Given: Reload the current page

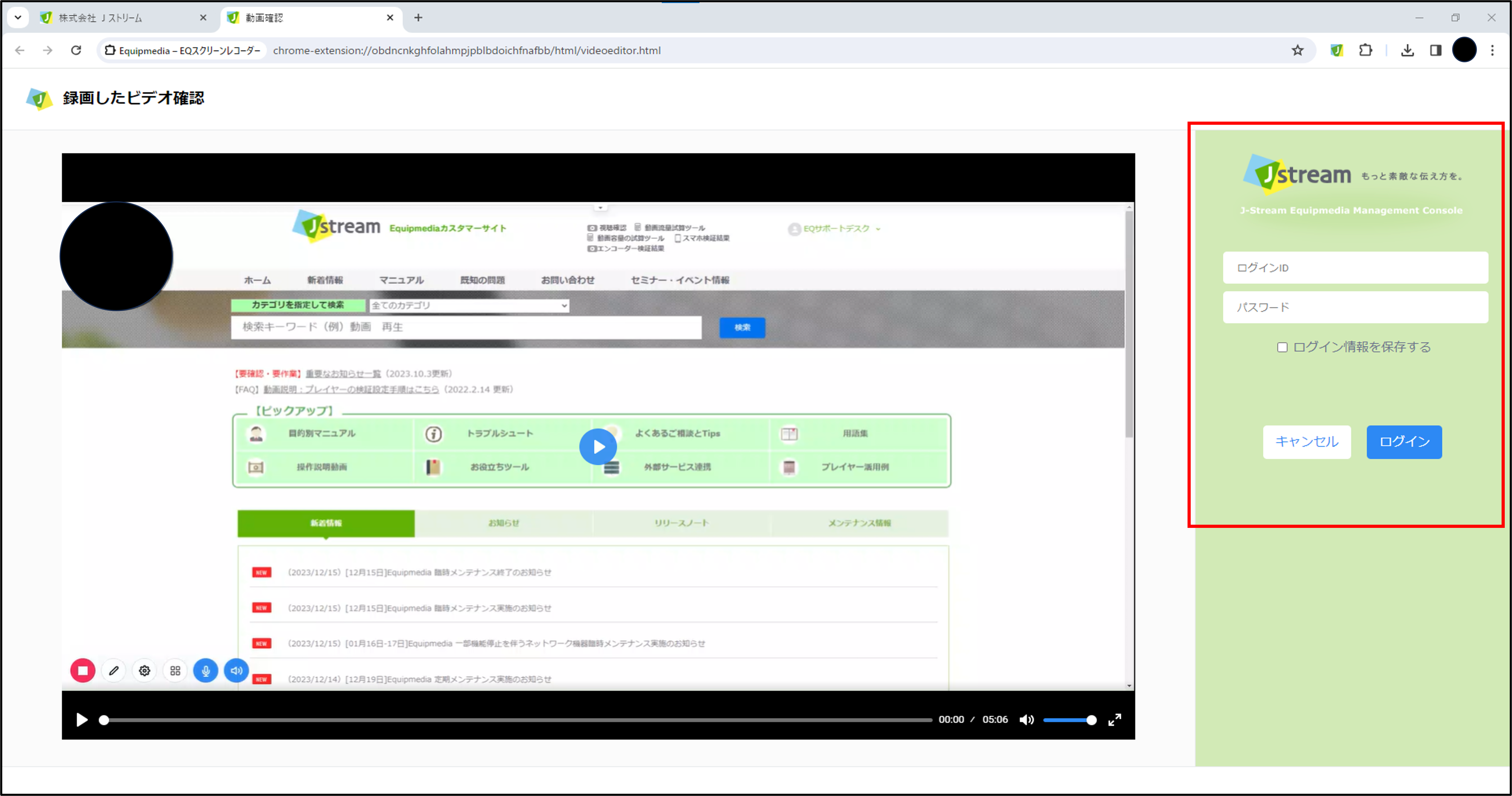Looking at the screenshot, I should pos(76,51).
